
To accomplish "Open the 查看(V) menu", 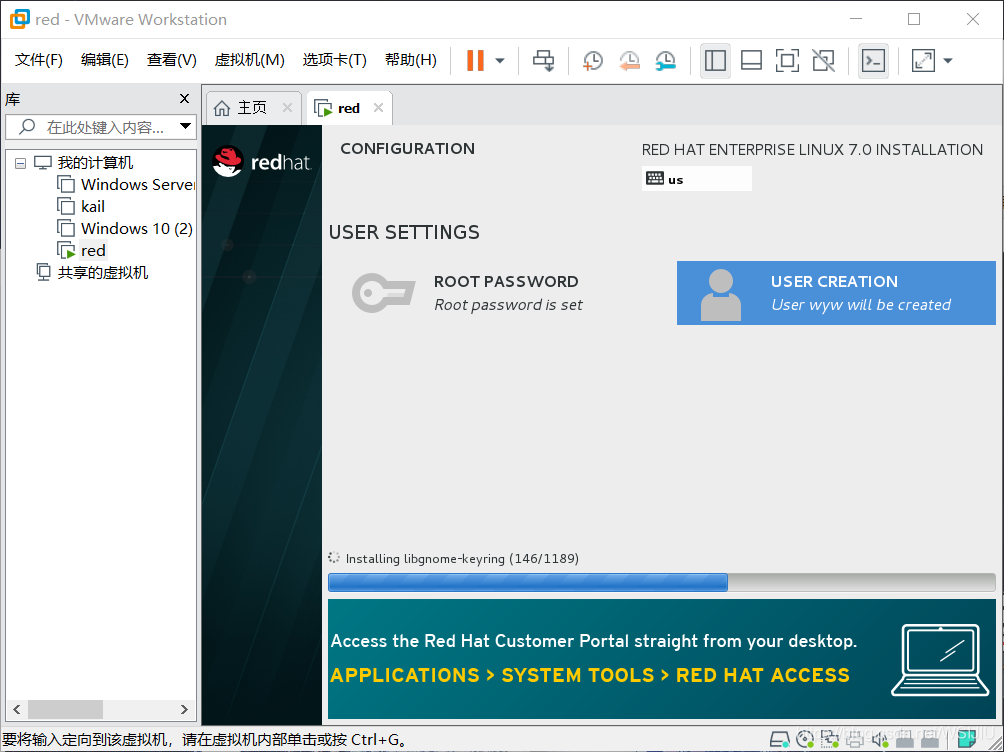I will [x=171, y=60].
